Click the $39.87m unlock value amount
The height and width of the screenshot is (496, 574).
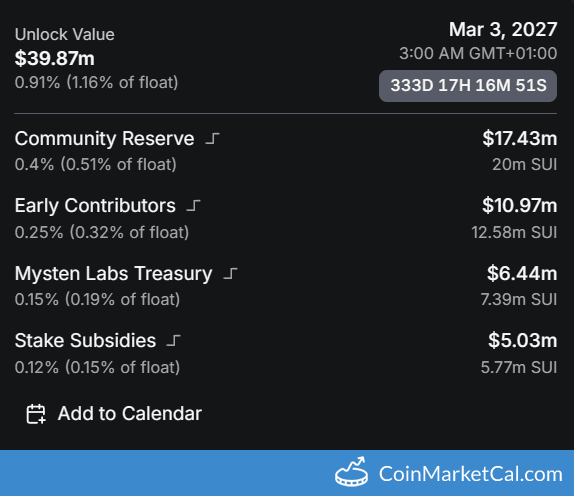(x=55, y=58)
